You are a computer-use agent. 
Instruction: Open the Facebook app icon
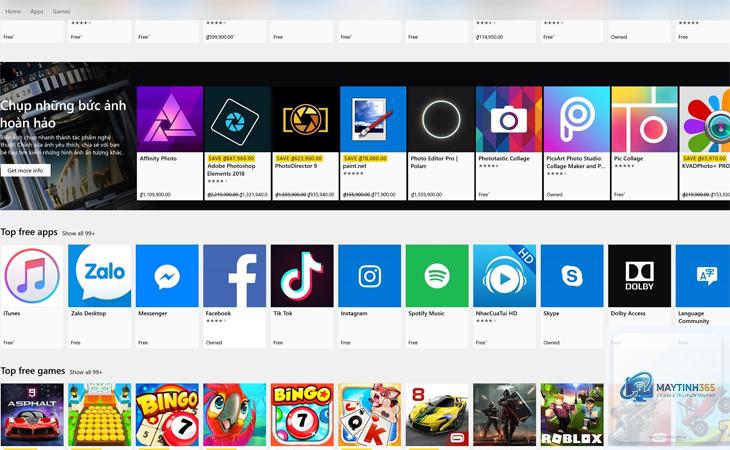pos(235,276)
